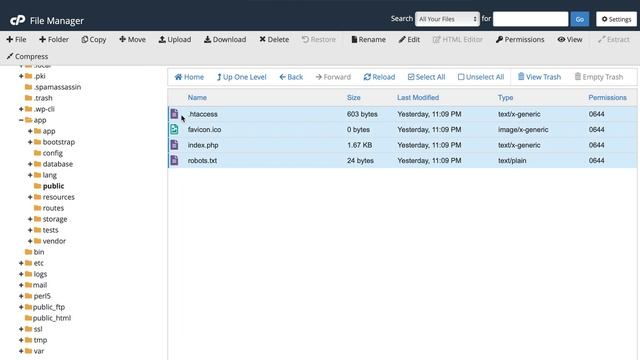
Task: Open the Upload tool
Action: [175, 40]
